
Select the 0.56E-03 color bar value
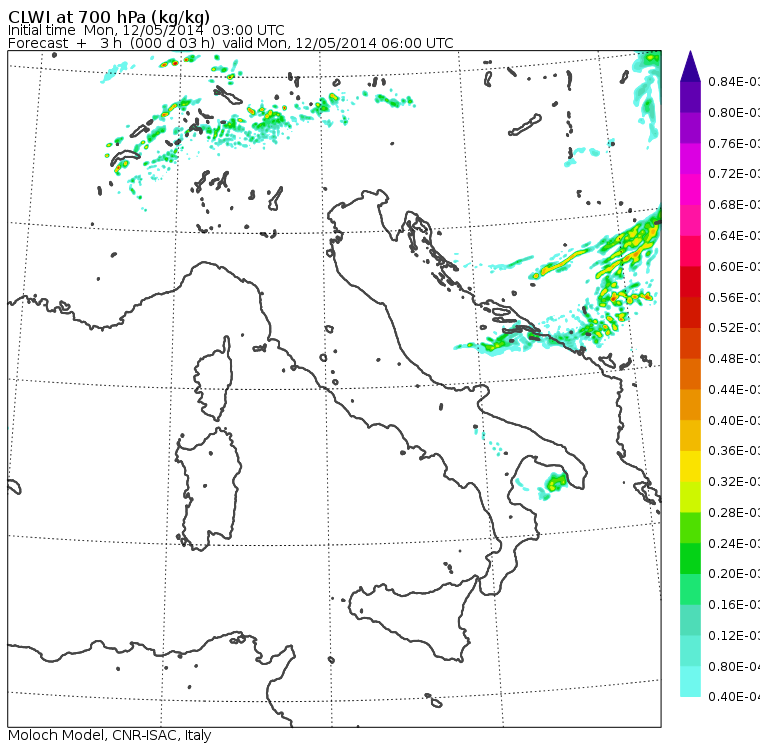coord(734,297)
